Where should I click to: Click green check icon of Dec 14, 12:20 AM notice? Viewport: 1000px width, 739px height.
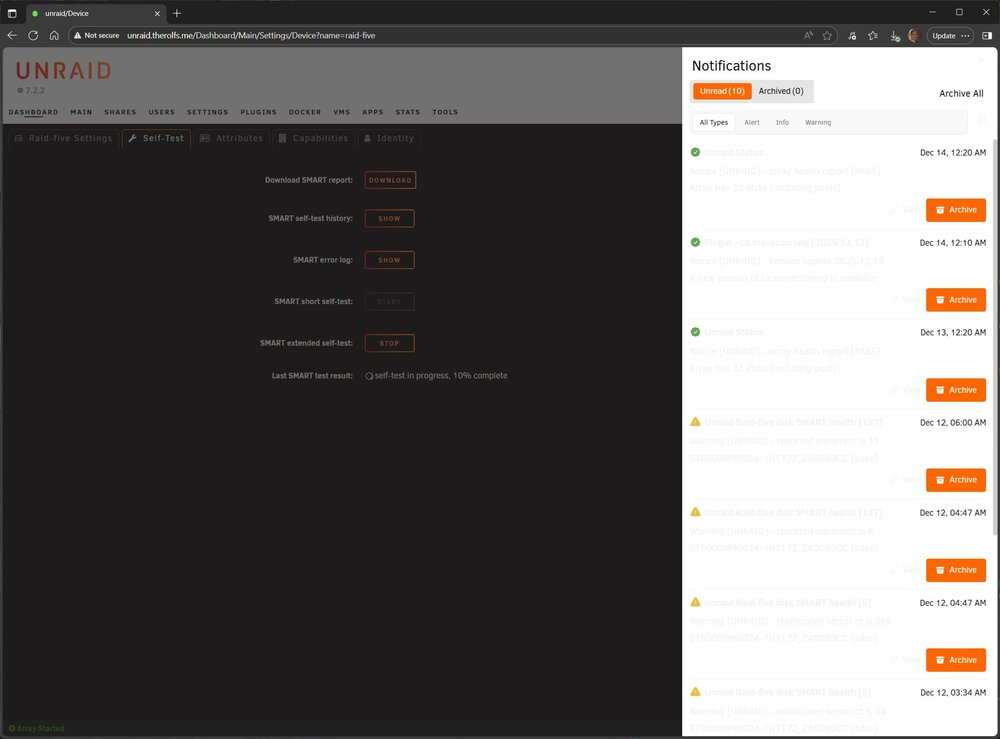[695, 152]
